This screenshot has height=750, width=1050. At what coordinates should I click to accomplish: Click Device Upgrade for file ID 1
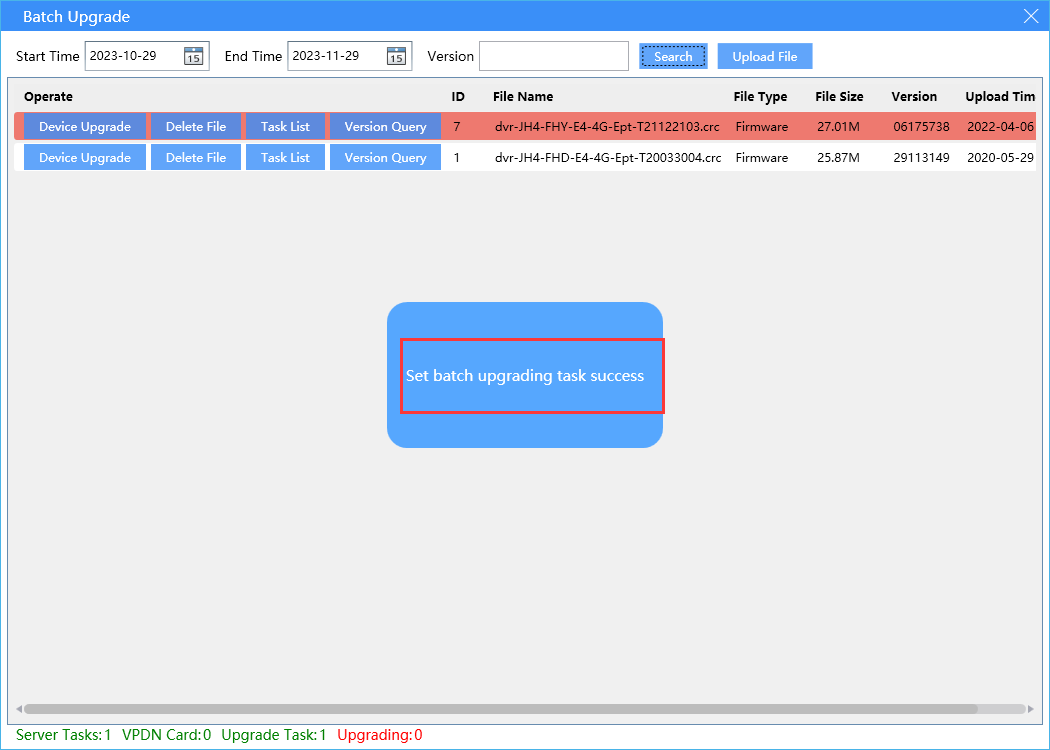click(x=84, y=157)
